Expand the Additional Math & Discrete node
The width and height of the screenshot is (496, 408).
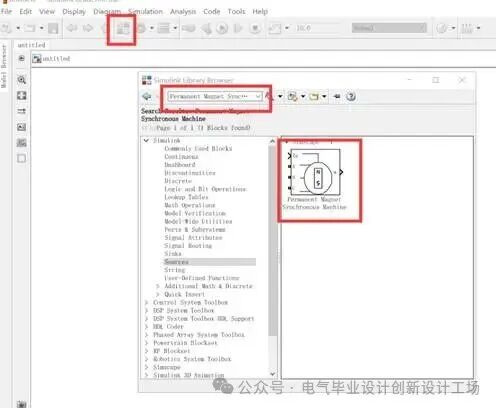pyautogui.click(x=158, y=286)
